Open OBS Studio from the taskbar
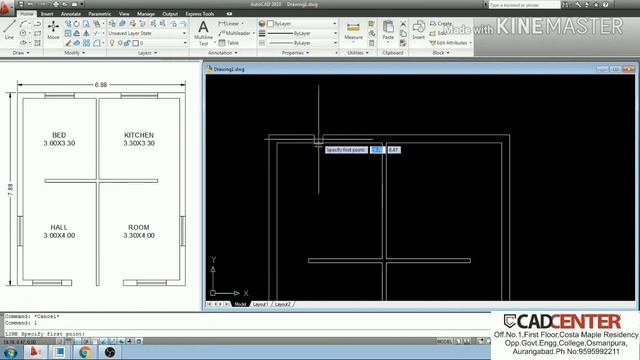 click(x=109, y=353)
